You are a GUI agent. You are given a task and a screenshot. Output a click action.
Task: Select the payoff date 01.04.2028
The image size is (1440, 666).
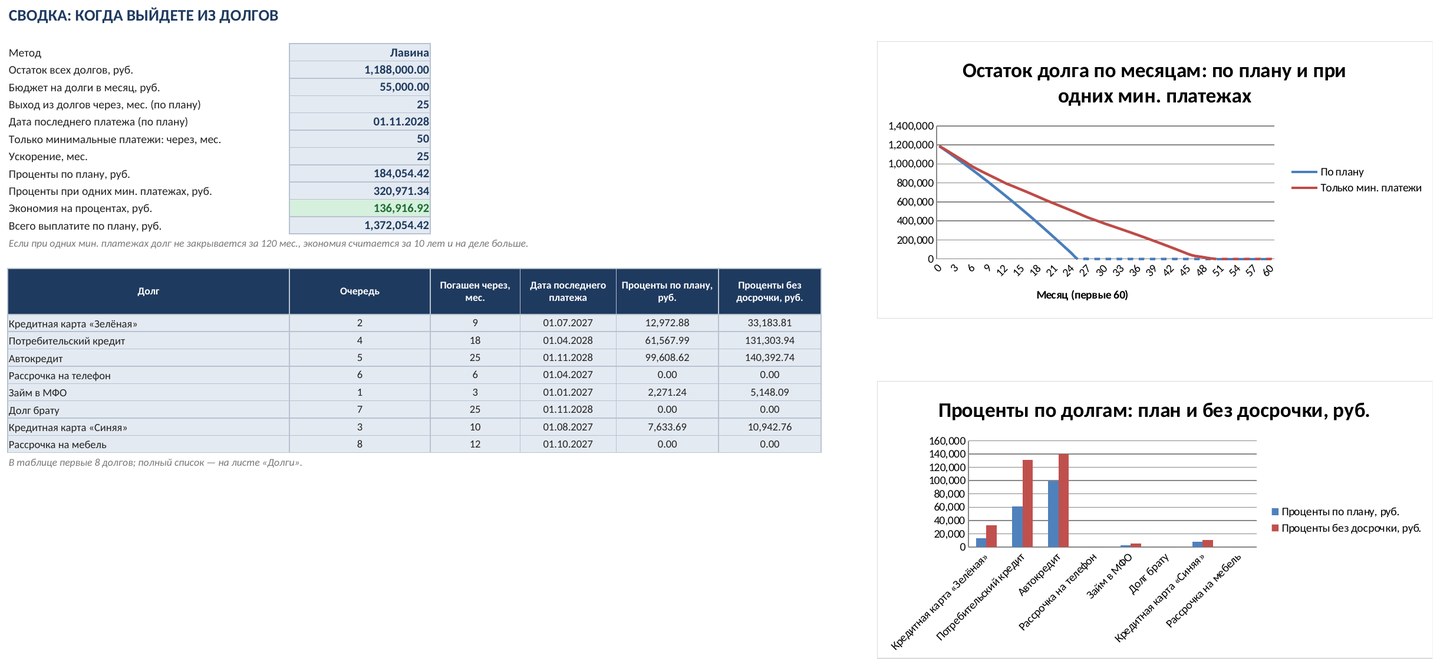pos(568,341)
